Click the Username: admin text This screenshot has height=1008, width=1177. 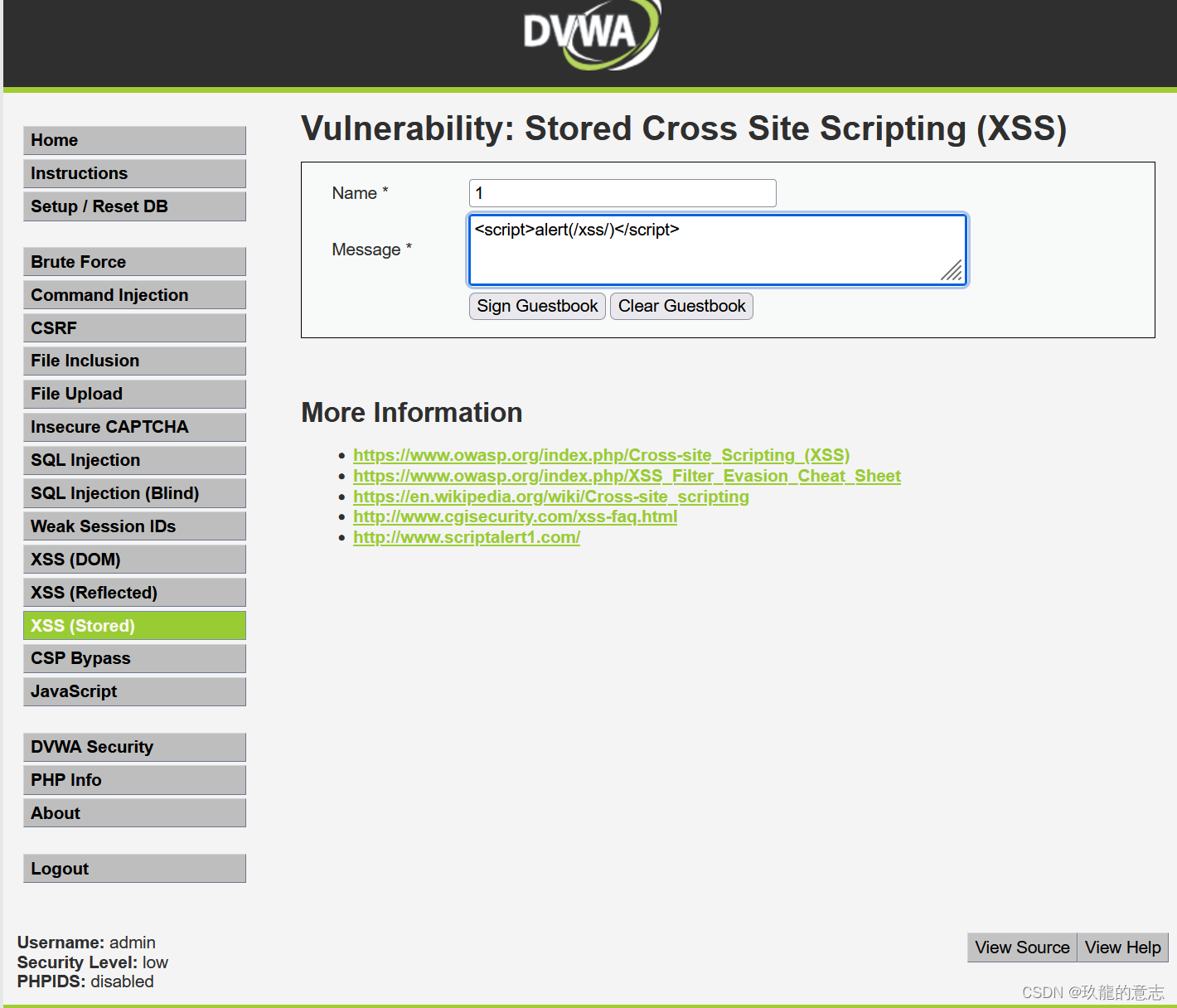pos(86,943)
